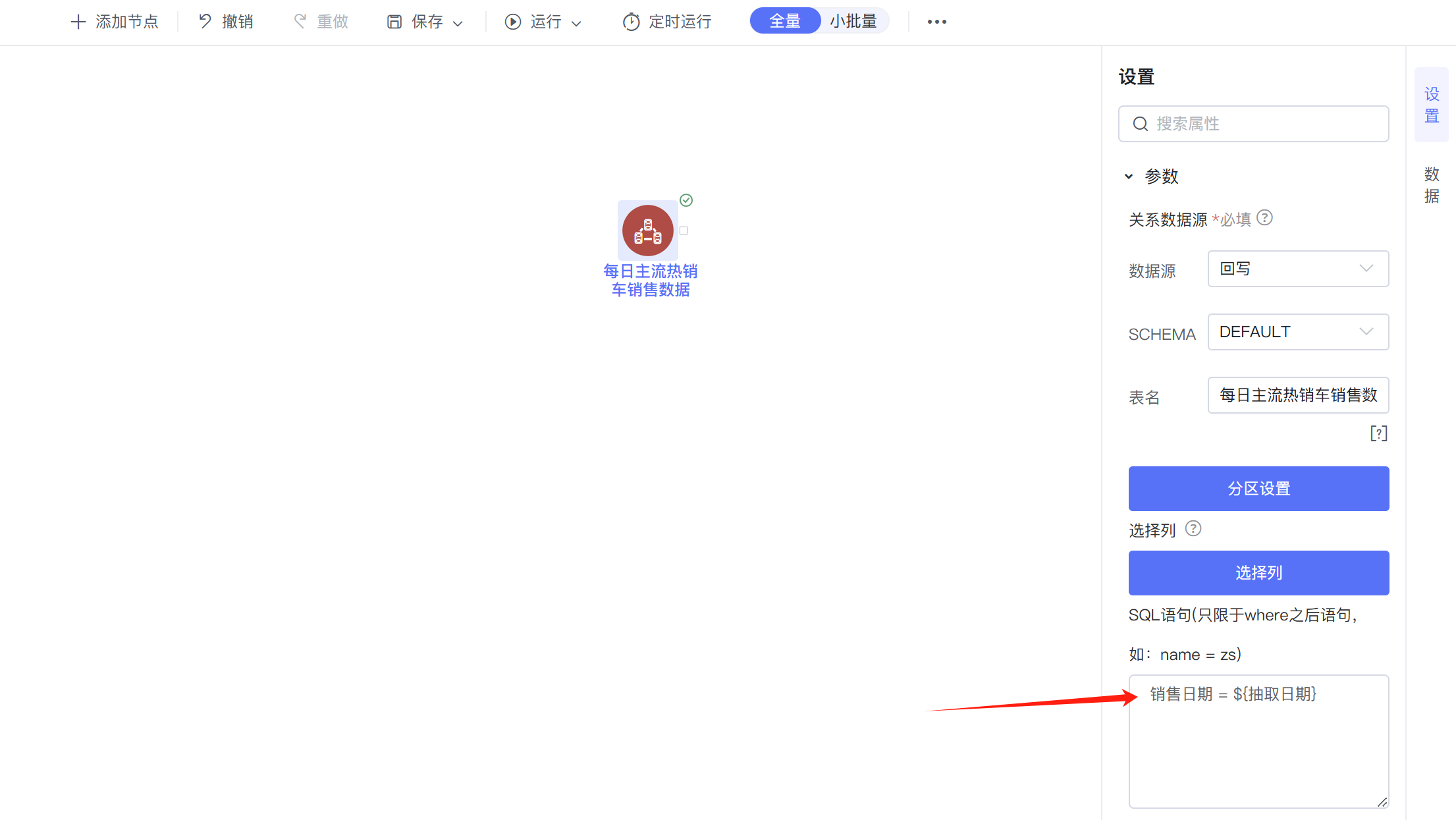The height and width of the screenshot is (820, 1456).
Task: Switch to the 数据 side tab
Action: 1432,185
